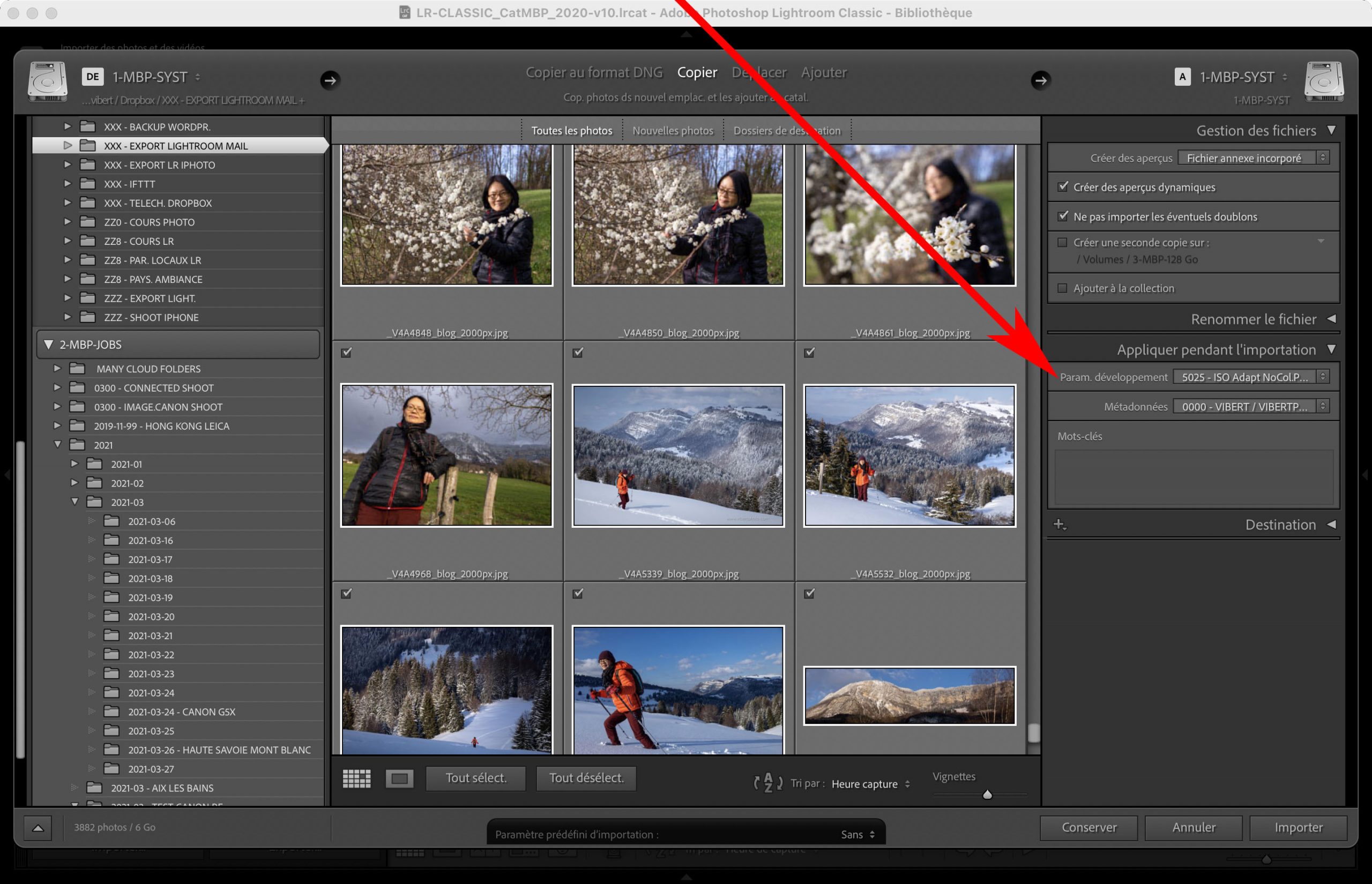The height and width of the screenshot is (884, 1372).
Task: Click destination right arrow icon
Action: (x=1041, y=80)
